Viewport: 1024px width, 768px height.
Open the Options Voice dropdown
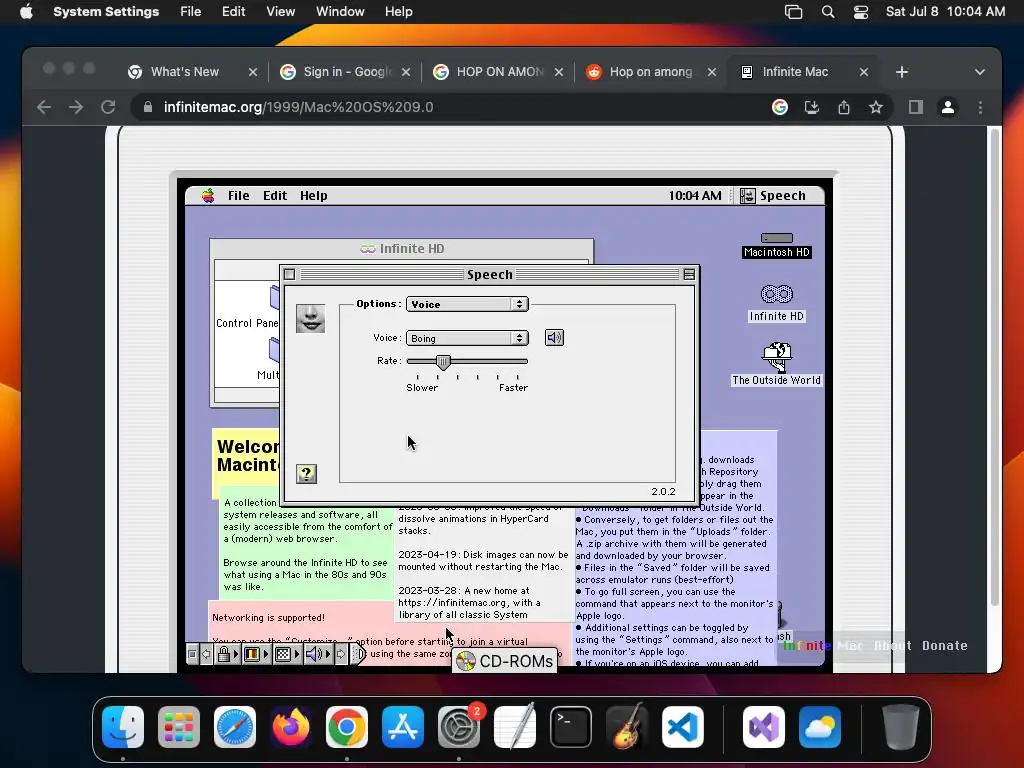pyautogui.click(x=467, y=304)
